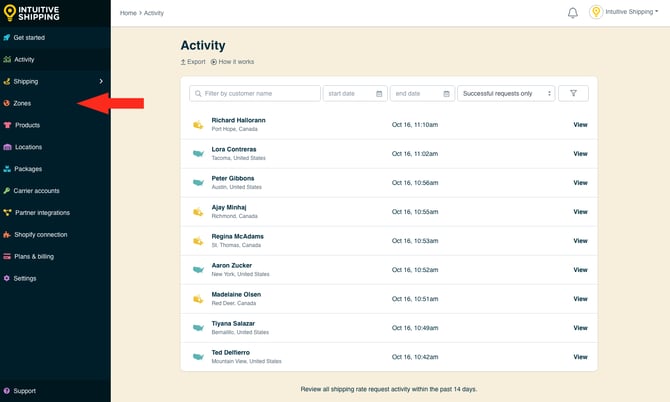Click the Export link
The height and width of the screenshot is (402, 670).
point(193,62)
